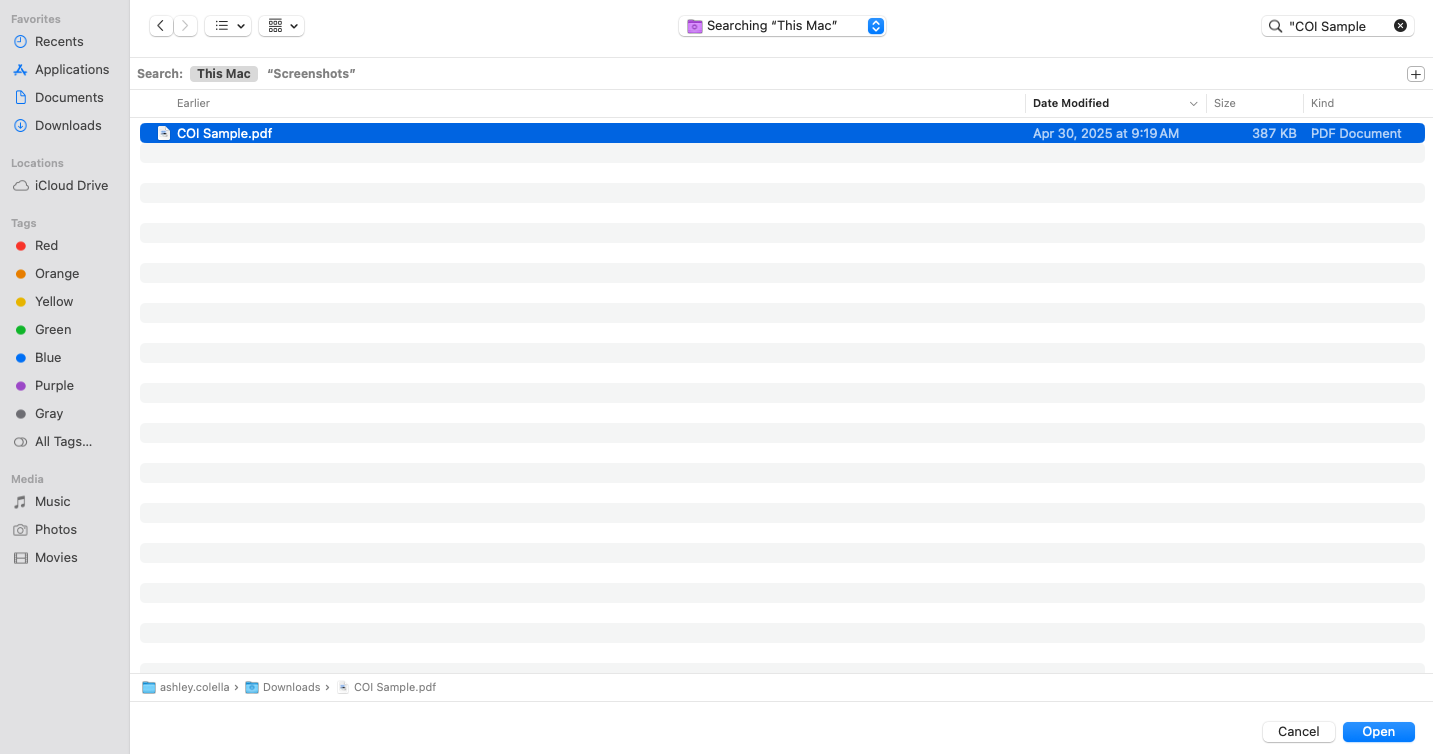Clear the search field text
The image size is (1433, 754).
(x=1400, y=26)
